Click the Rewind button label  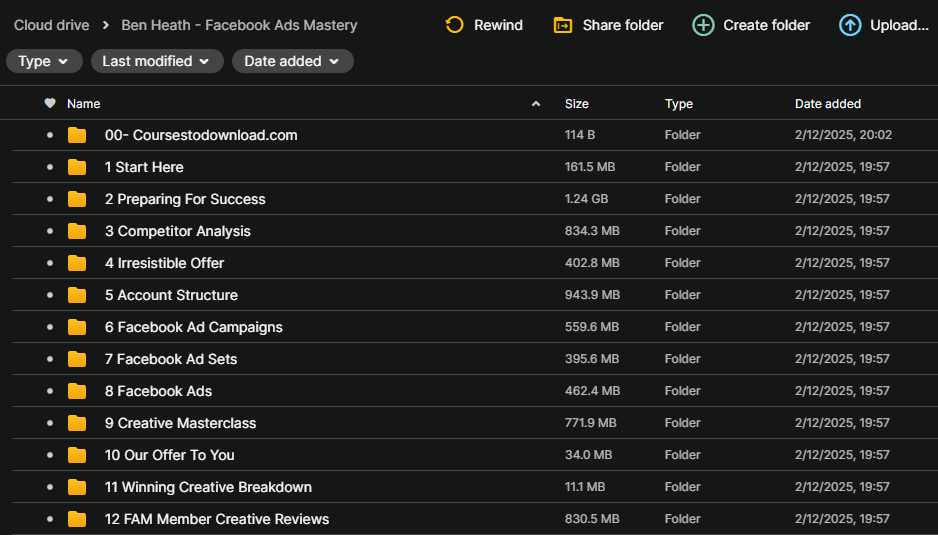point(498,25)
